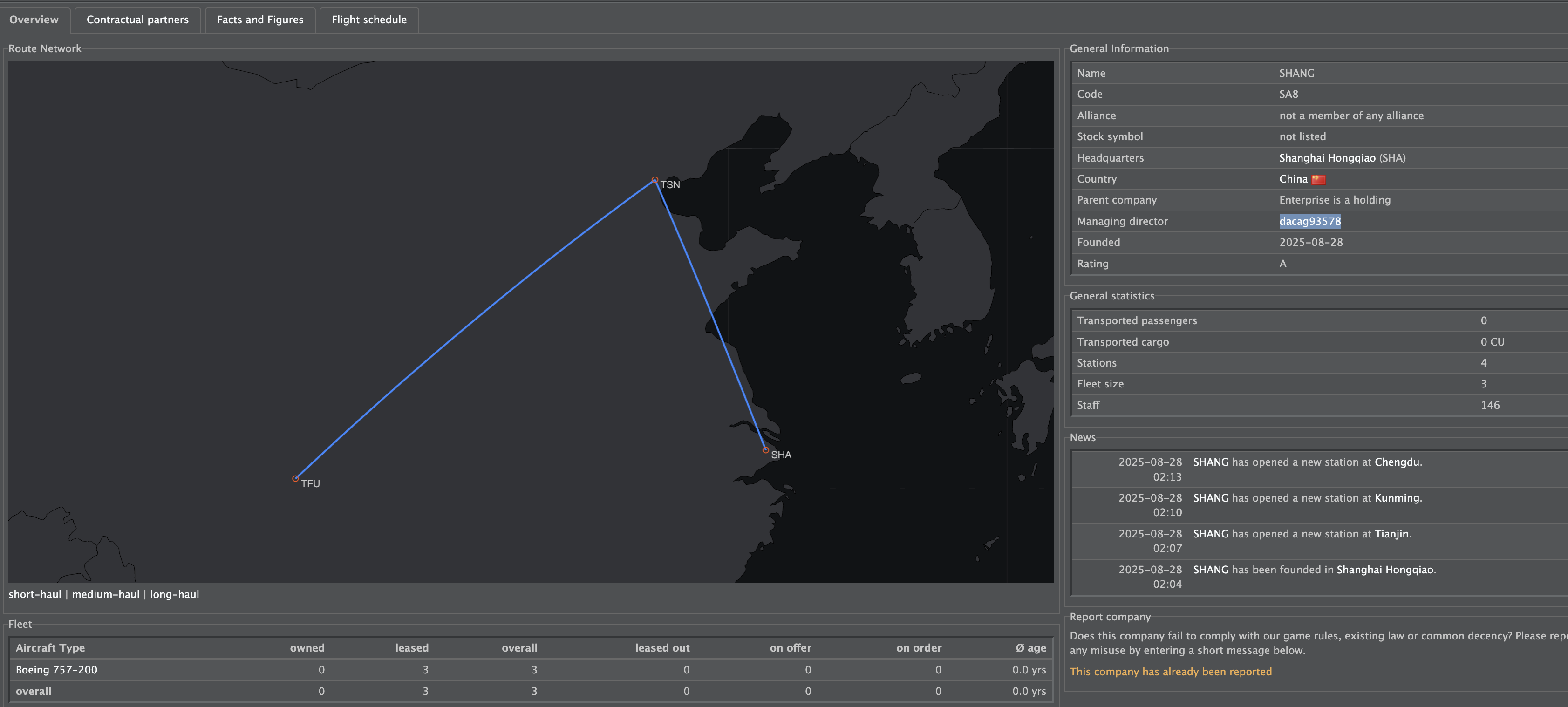The image size is (1568, 707).
Task: Click the TFU airport marker on map
Action: point(295,479)
